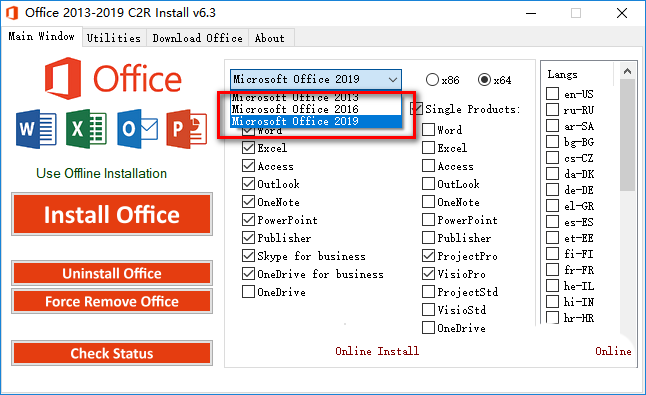Click the Outlook application icon
The height and width of the screenshot is (395, 646).
coord(137,129)
